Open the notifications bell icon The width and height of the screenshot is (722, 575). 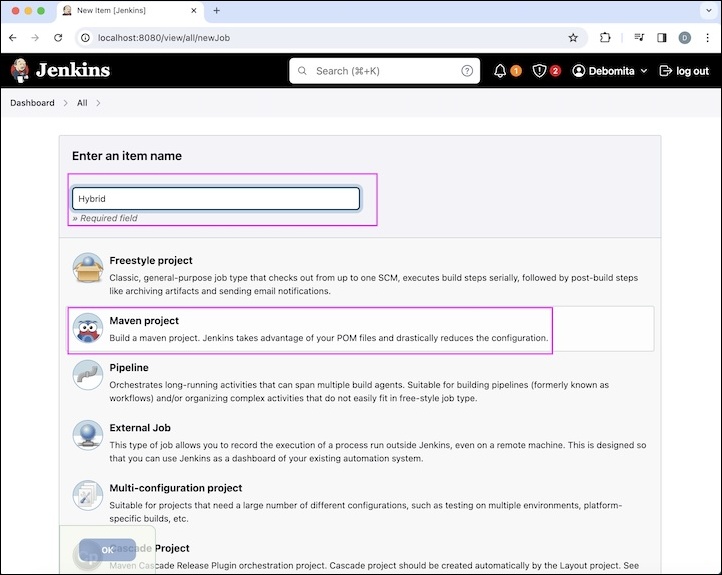(500, 71)
